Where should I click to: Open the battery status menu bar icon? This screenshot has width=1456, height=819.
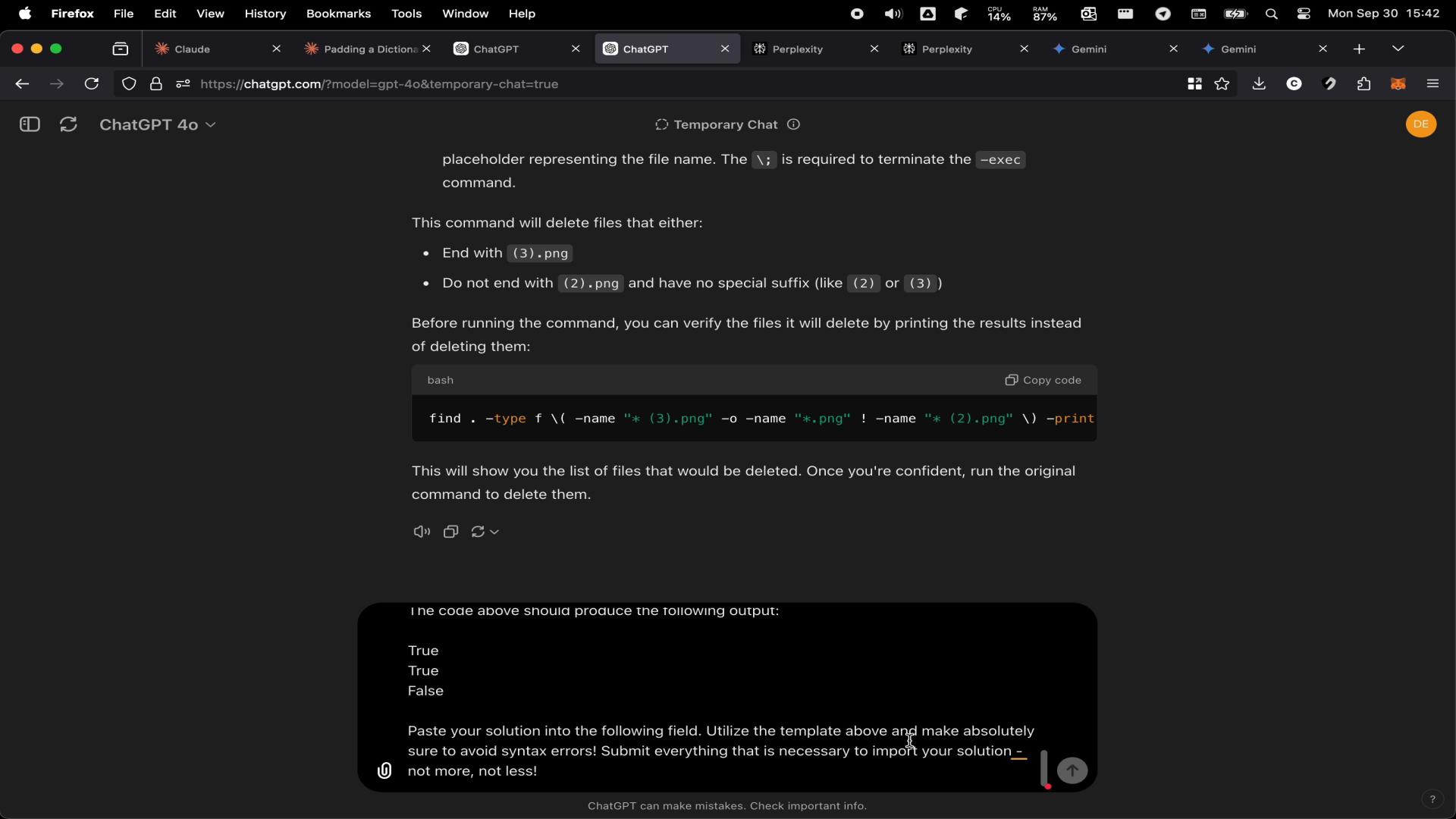click(1235, 14)
